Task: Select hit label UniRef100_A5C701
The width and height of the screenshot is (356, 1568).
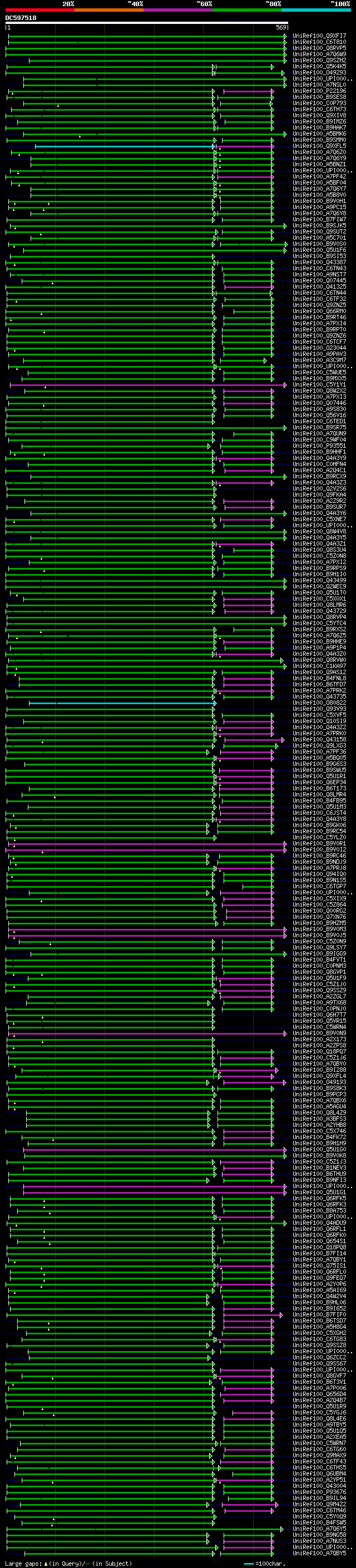Action: 319,238
